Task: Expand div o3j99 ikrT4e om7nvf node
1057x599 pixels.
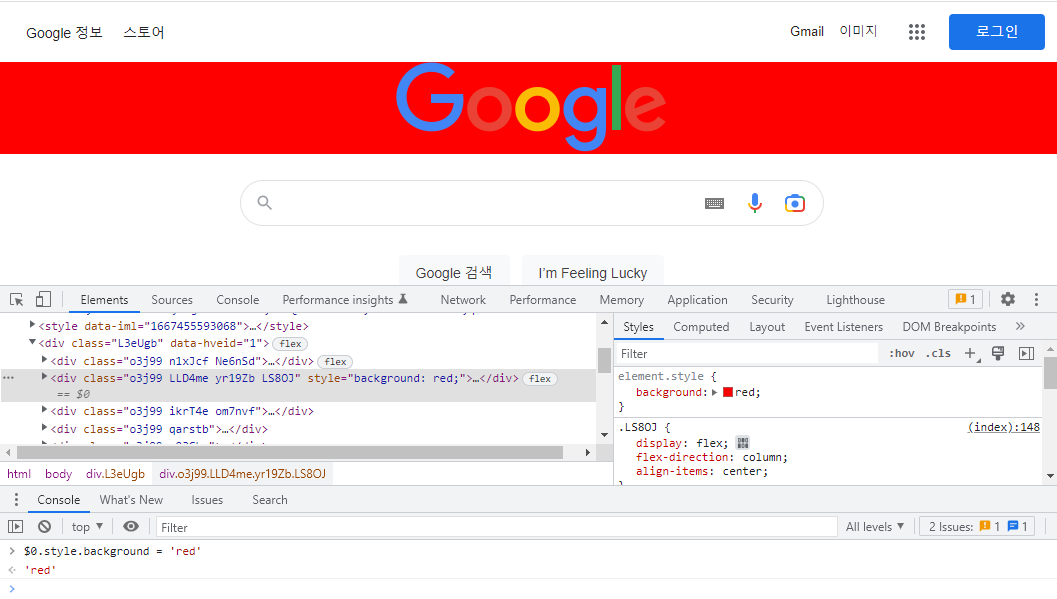Action: coord(44,410)
